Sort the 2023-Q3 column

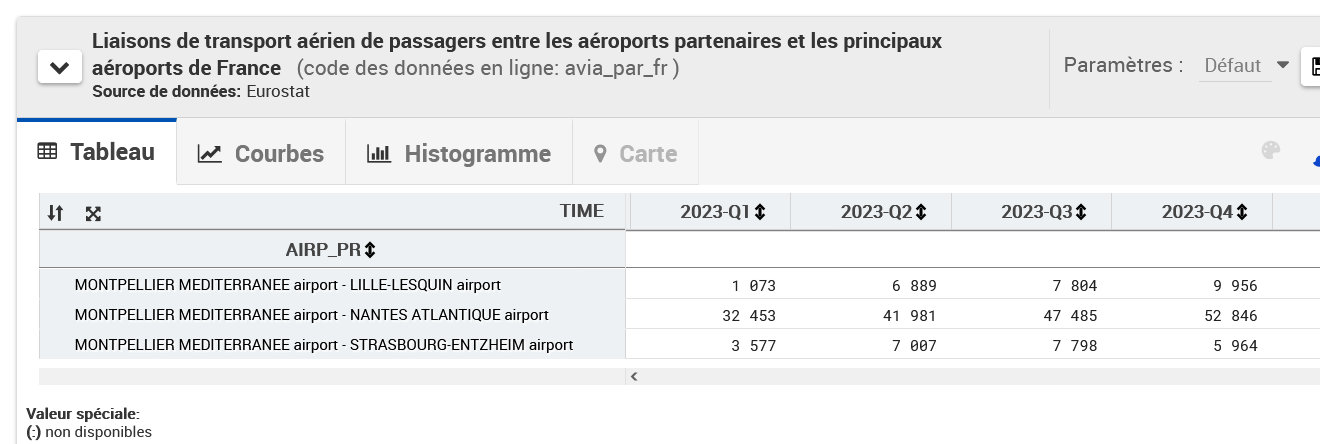click(x=1081, y=212)
